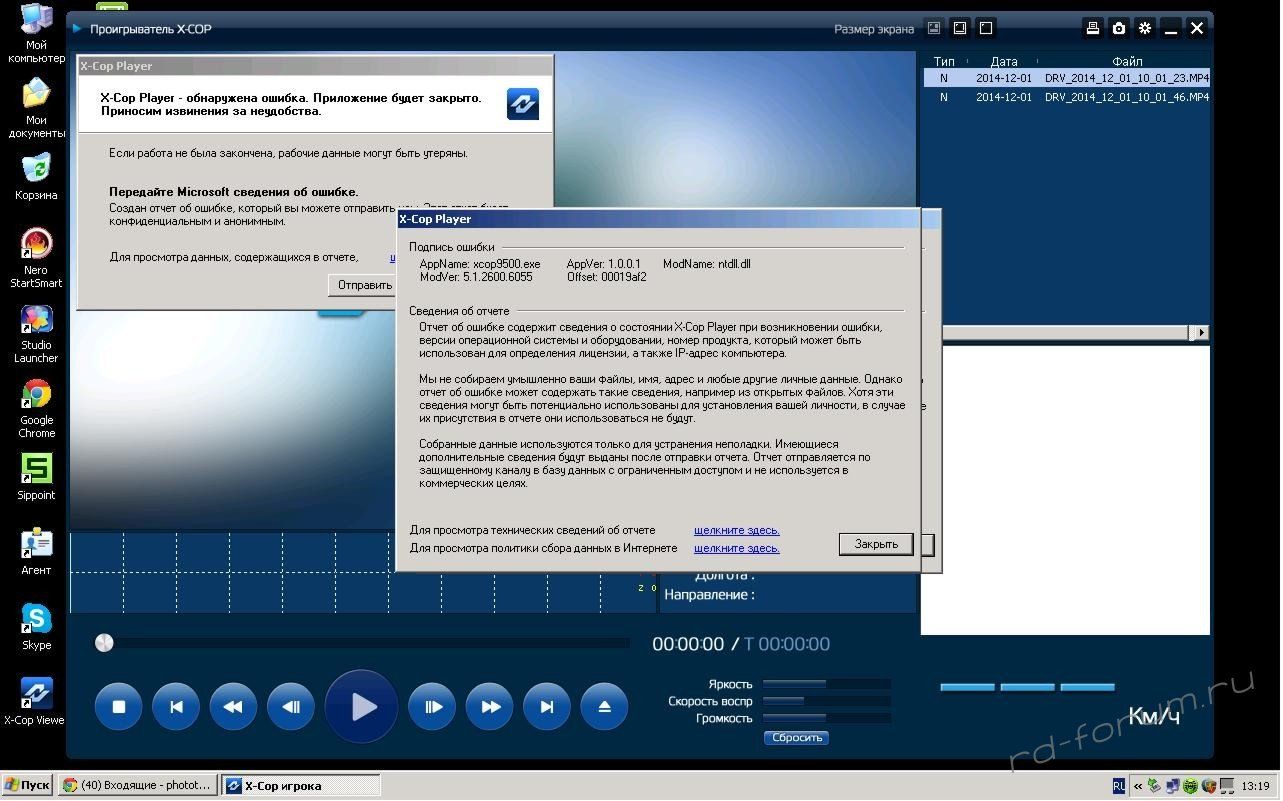This screenshot has width=1283, height=801.
Task: Adjust the Яркость brightness slider
Action: point(826,684)
